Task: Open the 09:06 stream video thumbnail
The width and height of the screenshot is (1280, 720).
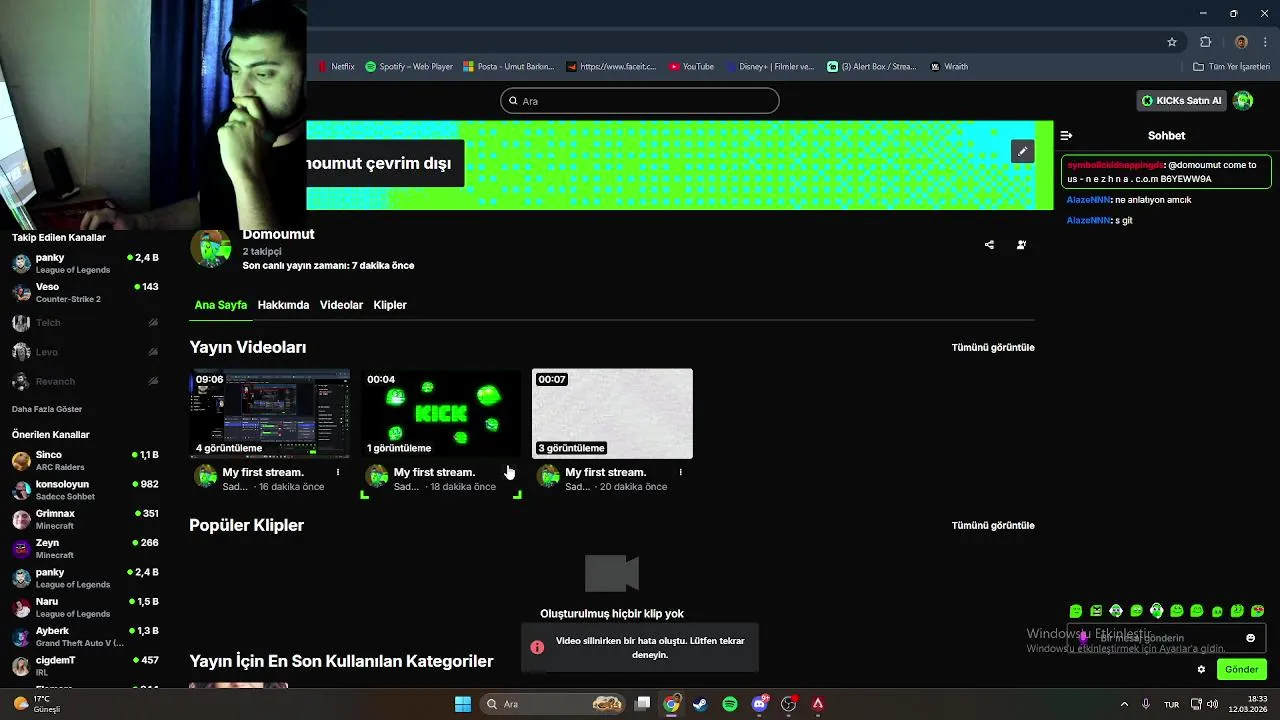Action: click(x=270, y=413)
